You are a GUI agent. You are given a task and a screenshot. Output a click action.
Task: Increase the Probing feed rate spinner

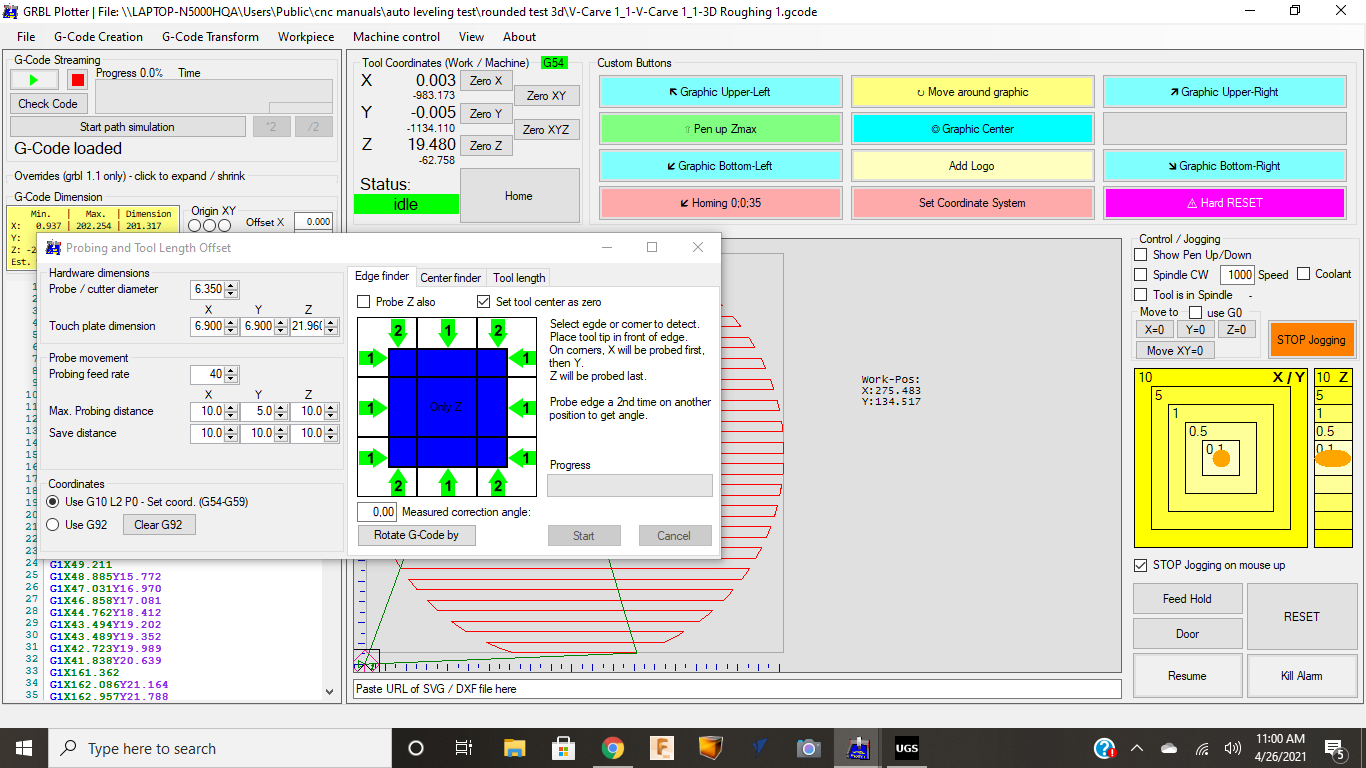click(x=232, y=370)
